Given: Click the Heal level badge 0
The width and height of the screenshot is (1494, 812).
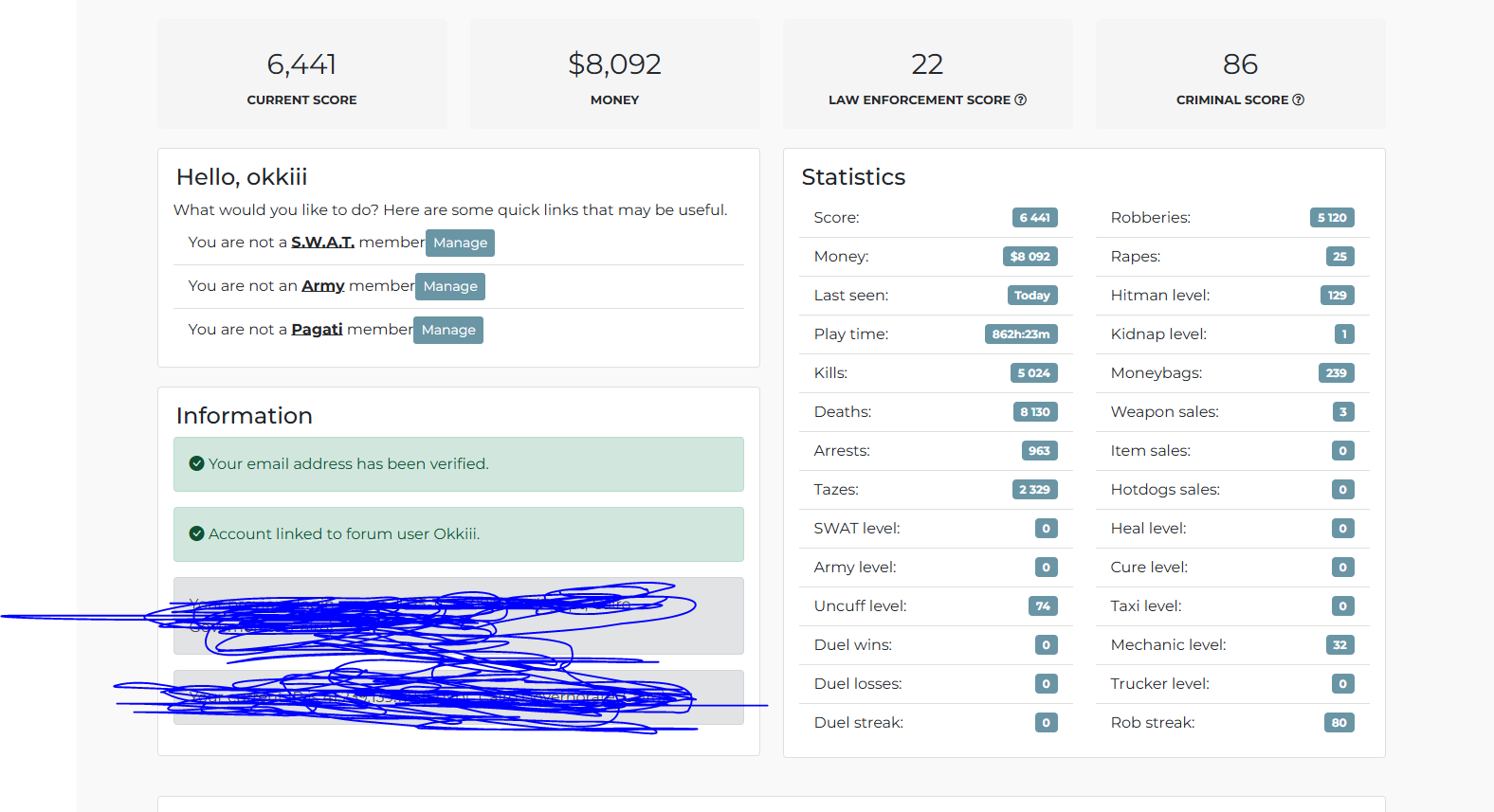Looking at the screenshot, I should 1343,529.
